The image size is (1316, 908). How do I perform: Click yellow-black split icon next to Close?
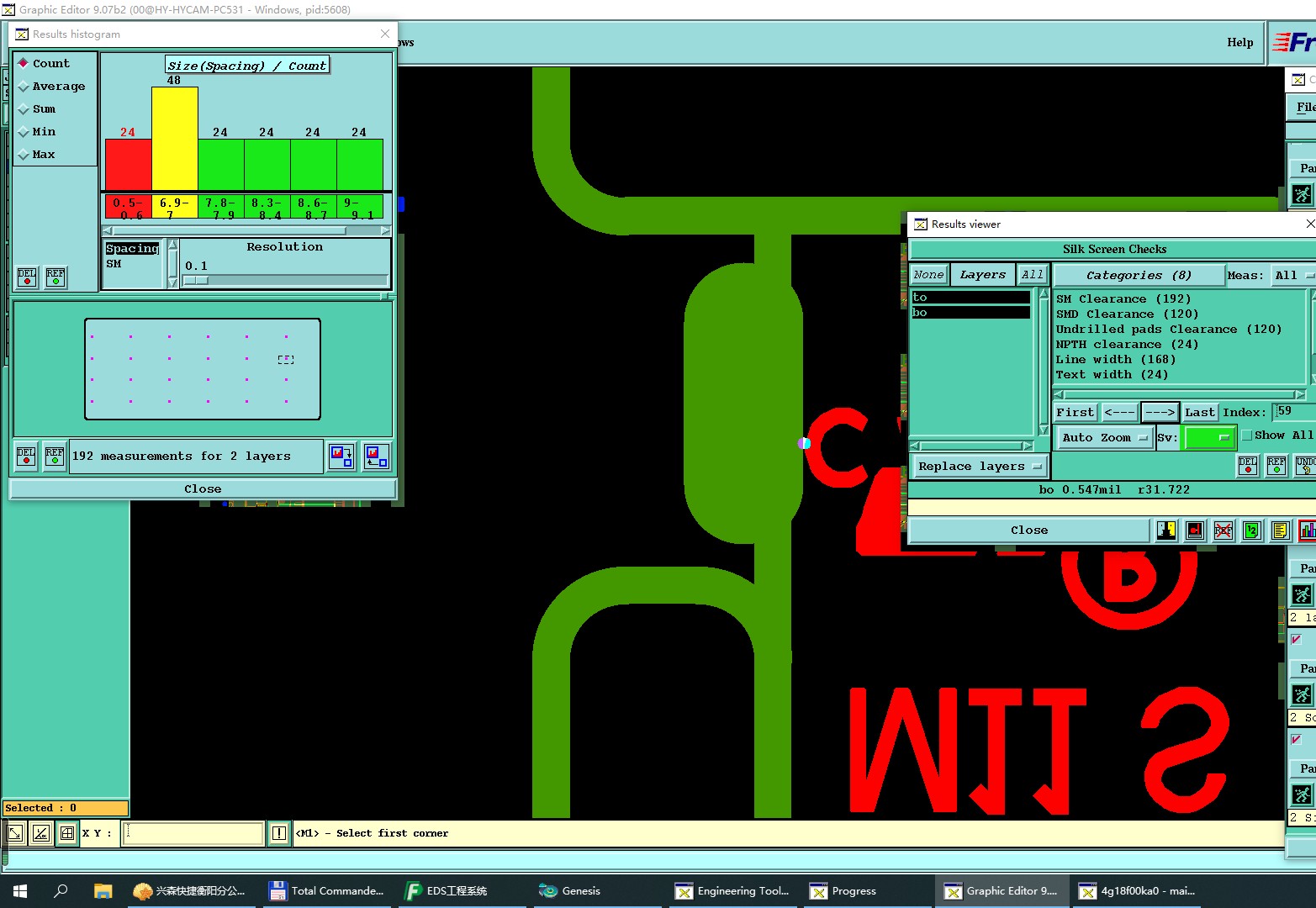tap(1166, 530)
